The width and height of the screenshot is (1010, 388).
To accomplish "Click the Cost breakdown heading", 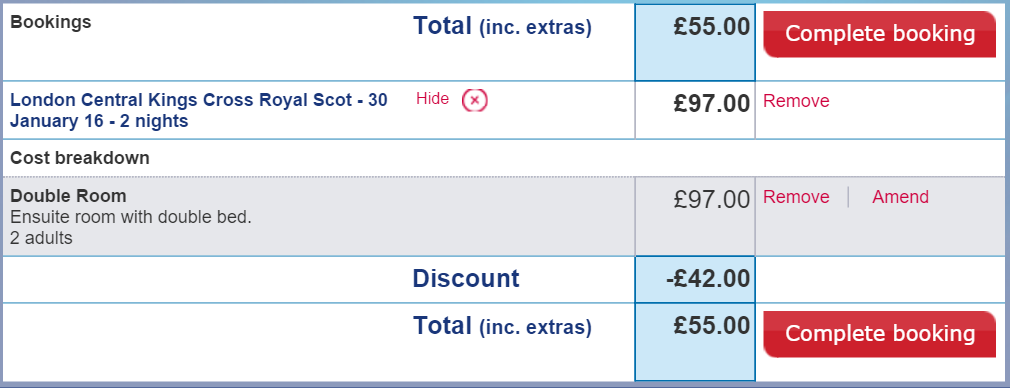I will (80, 158).
